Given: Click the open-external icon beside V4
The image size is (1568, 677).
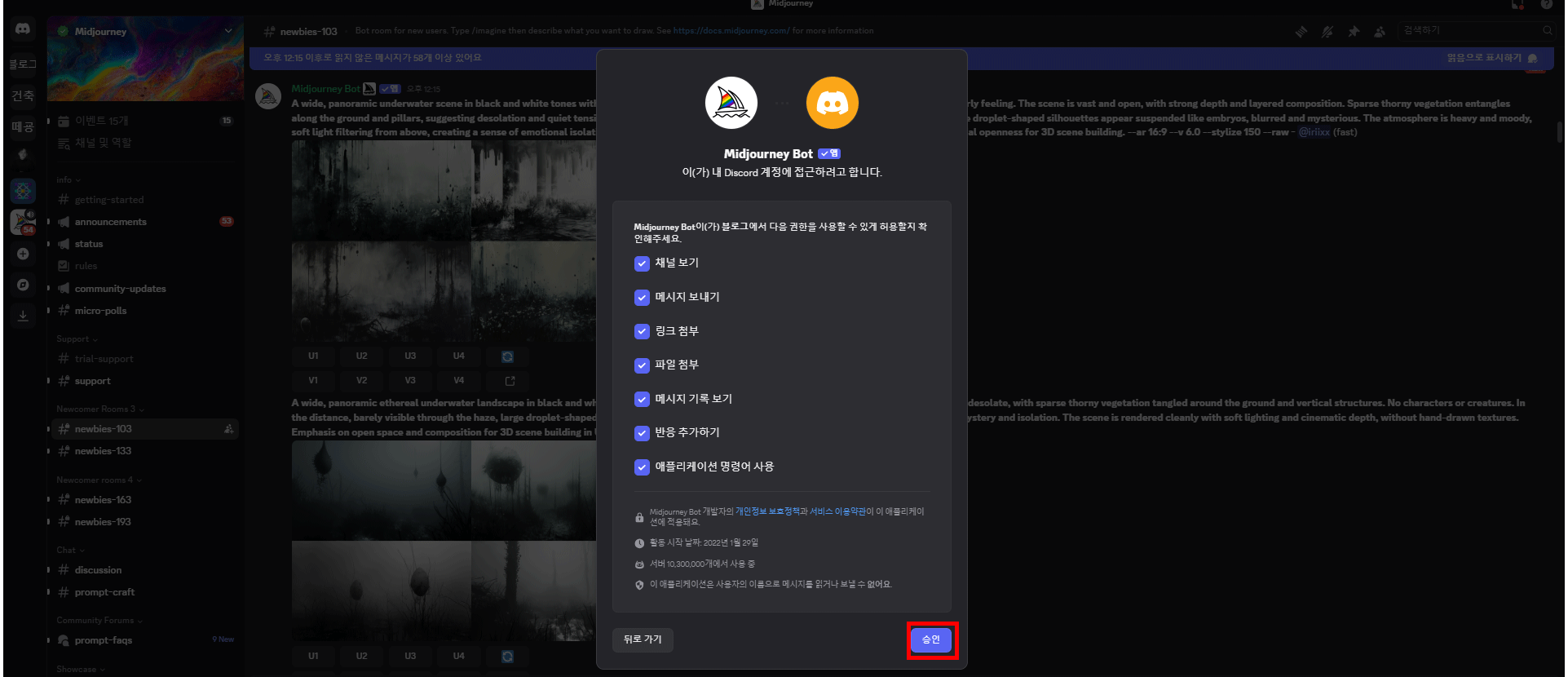Looking at the screenshot, I should click(x=510, y=381).
